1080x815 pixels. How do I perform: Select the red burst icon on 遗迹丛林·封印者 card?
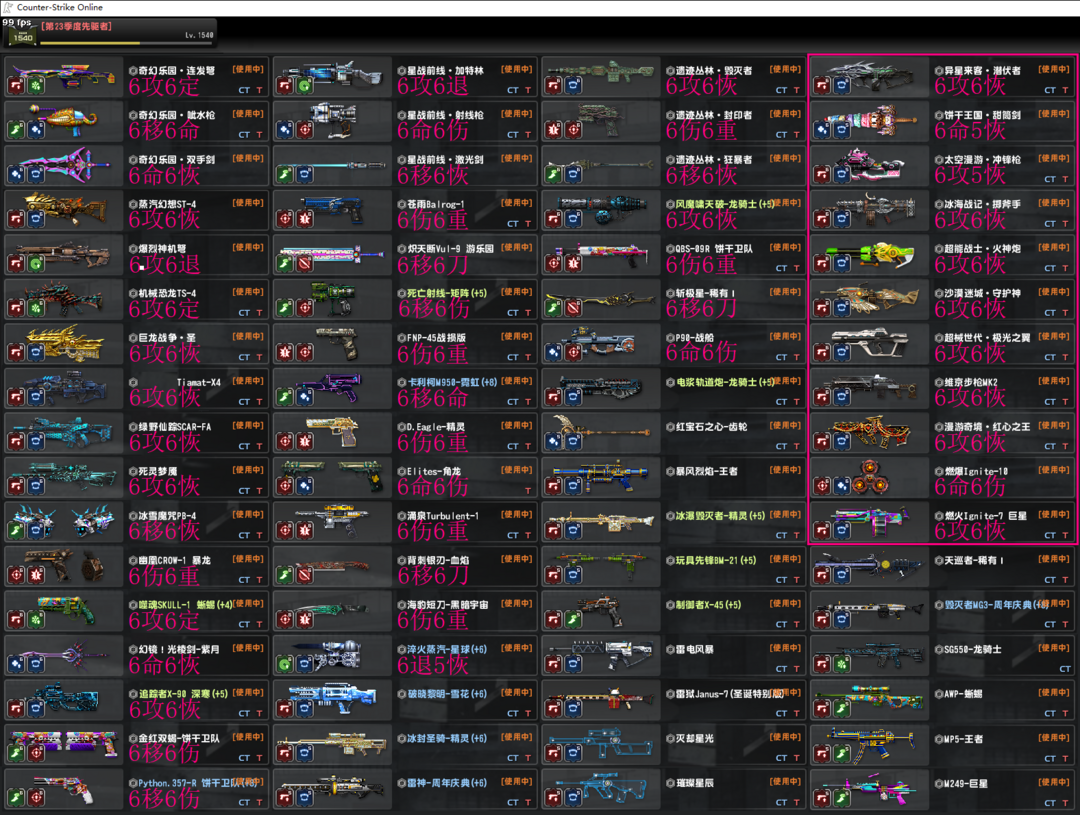coord(553,130)
